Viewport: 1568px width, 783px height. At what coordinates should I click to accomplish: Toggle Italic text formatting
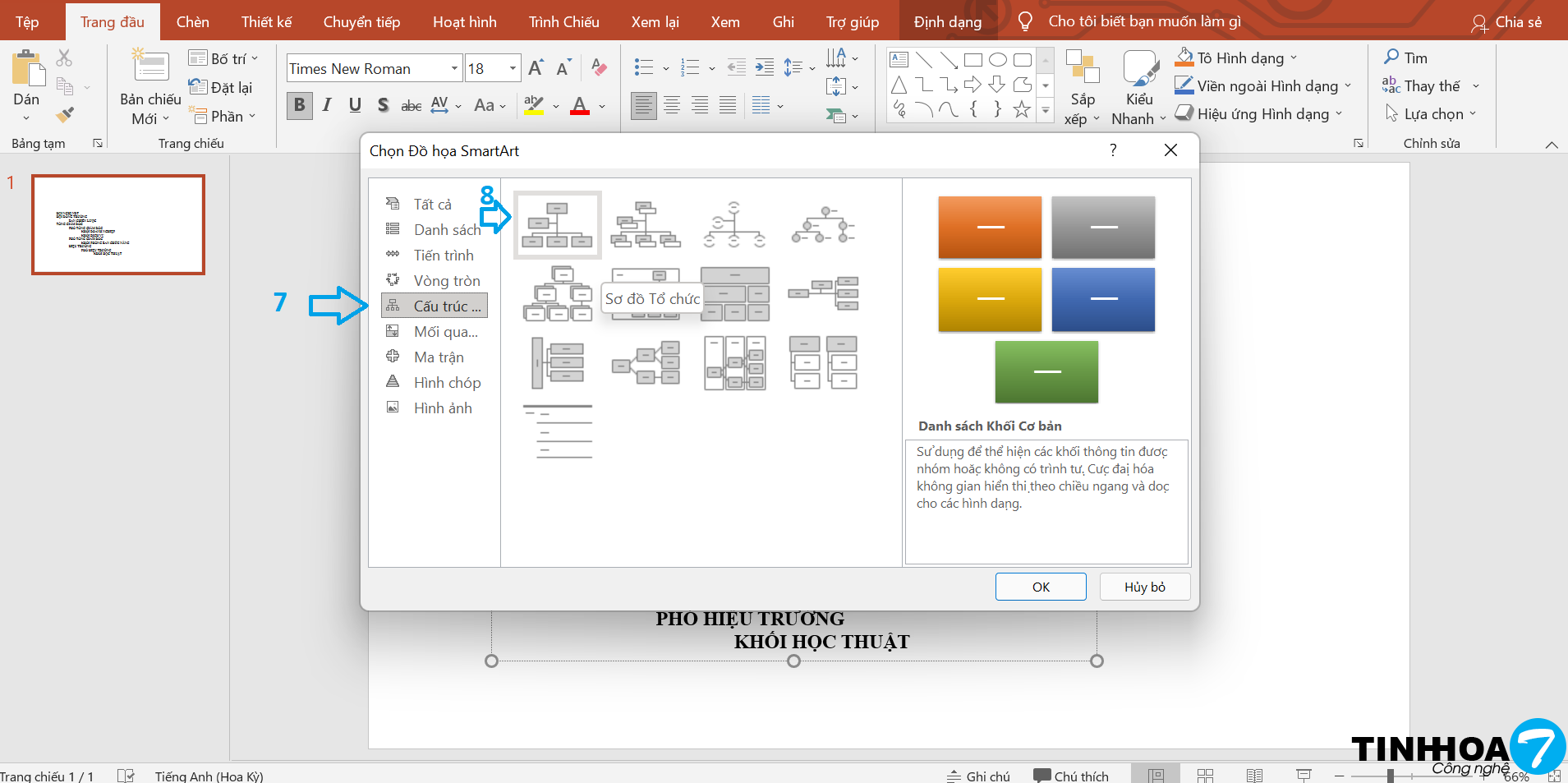pyautogui.click(x=327, y=105)
